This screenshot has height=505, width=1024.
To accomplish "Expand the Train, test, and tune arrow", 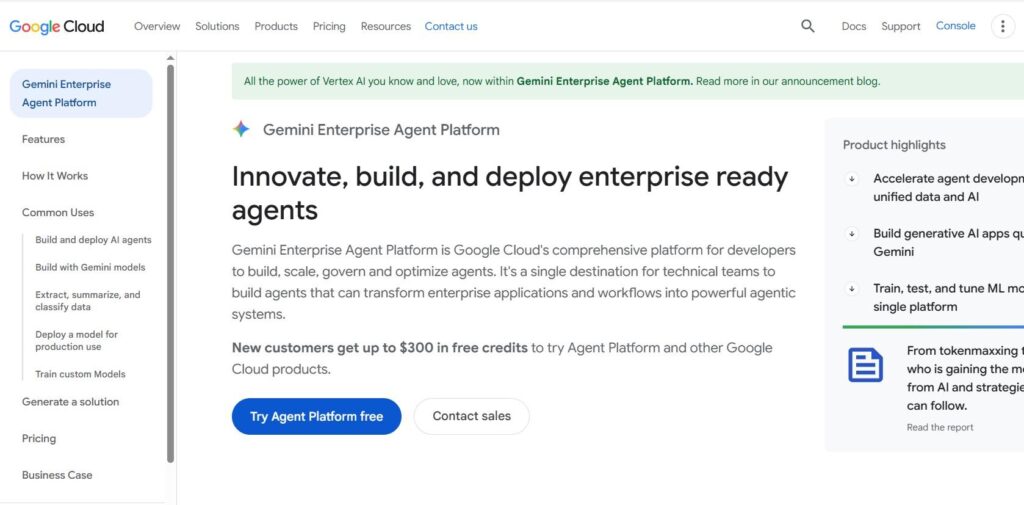I will pyautogui.click(x=852, y=288).
